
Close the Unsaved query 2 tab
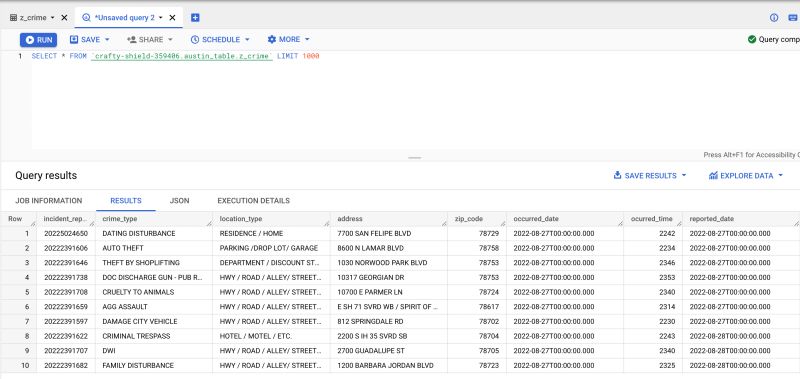pyautogui.click(x=172, y=17)
